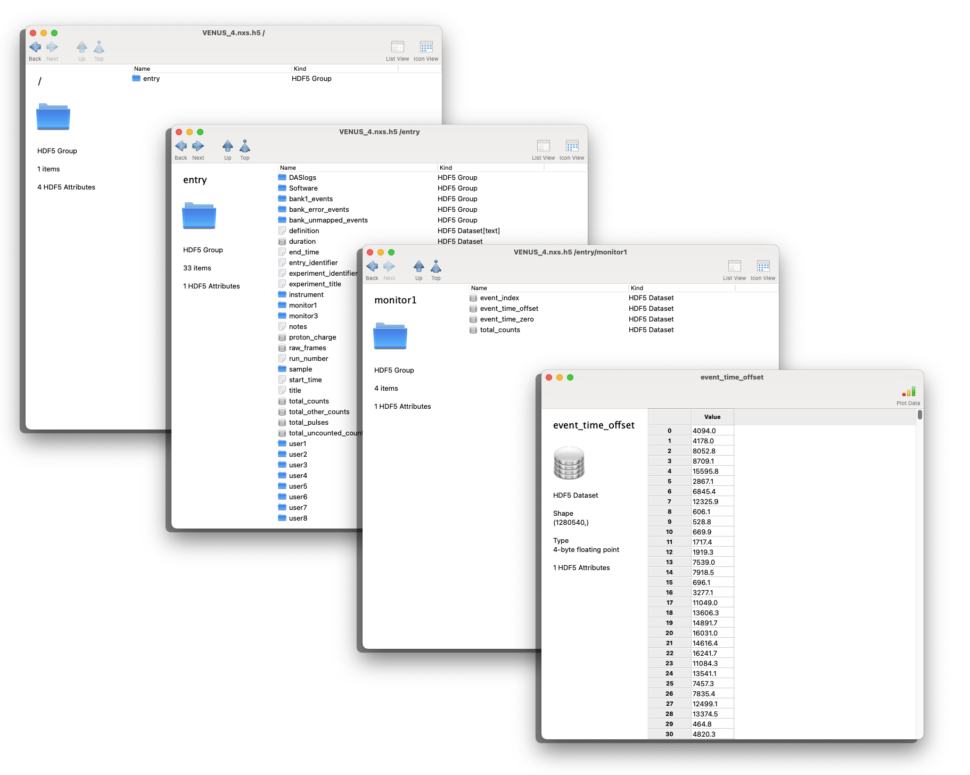Open the bank1_events group

coord(310,199)
